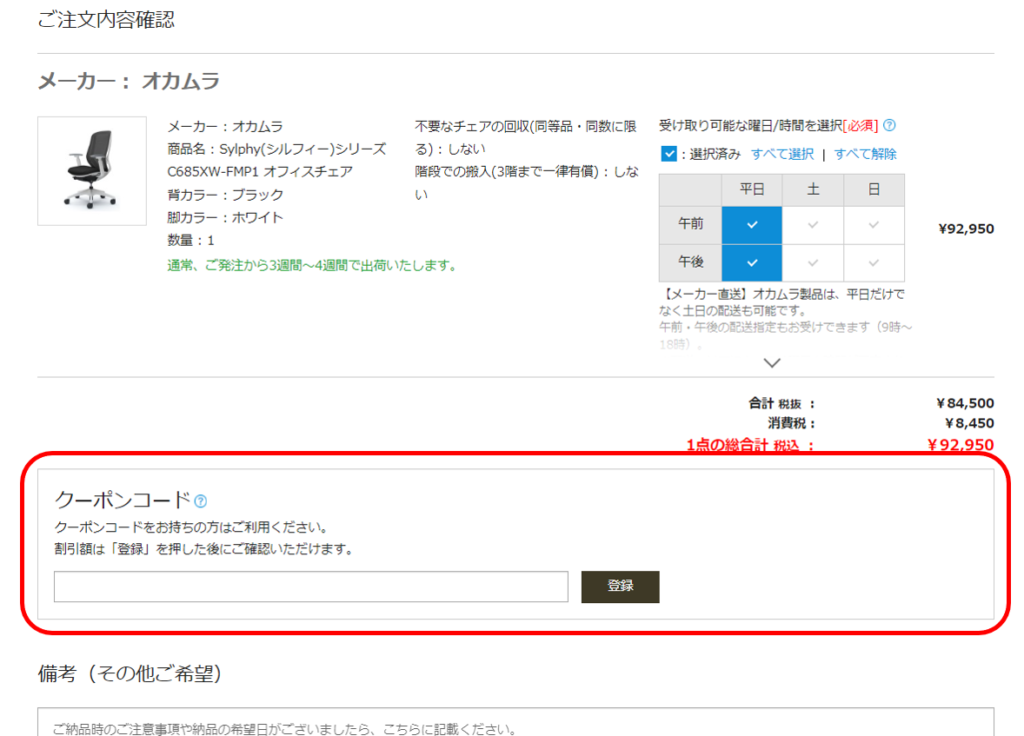This screenshot has height=736, width=1024.
Task: Toggle 平日 午後 delivery slot
Action: click(752, 263)
